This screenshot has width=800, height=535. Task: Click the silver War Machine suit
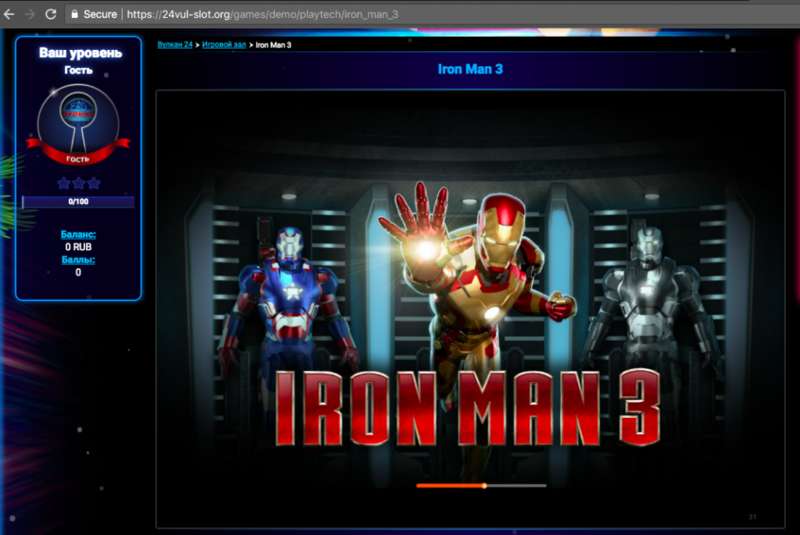(653, 296)
